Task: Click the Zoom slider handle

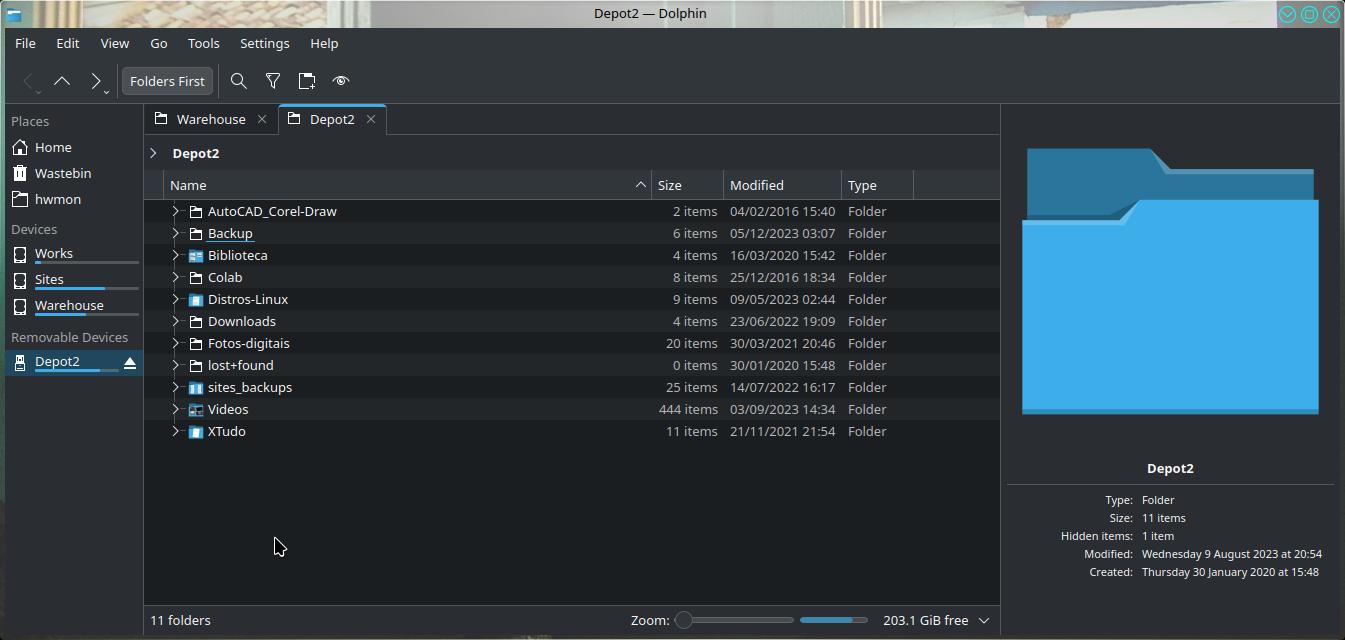Action: click(x=684, y=620)
